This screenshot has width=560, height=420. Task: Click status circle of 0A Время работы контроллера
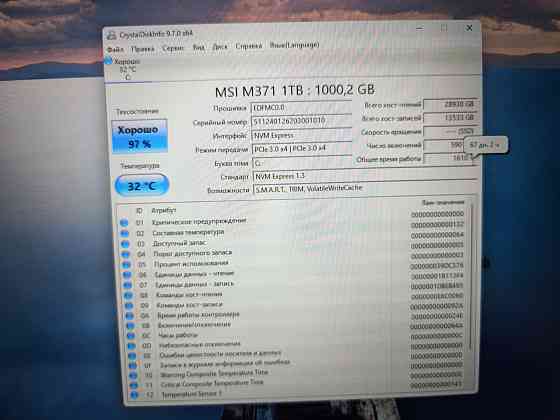point(130,316)
